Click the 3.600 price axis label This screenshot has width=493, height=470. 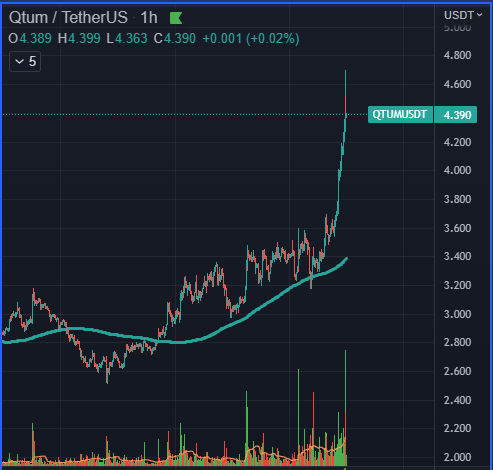point(457,228)
